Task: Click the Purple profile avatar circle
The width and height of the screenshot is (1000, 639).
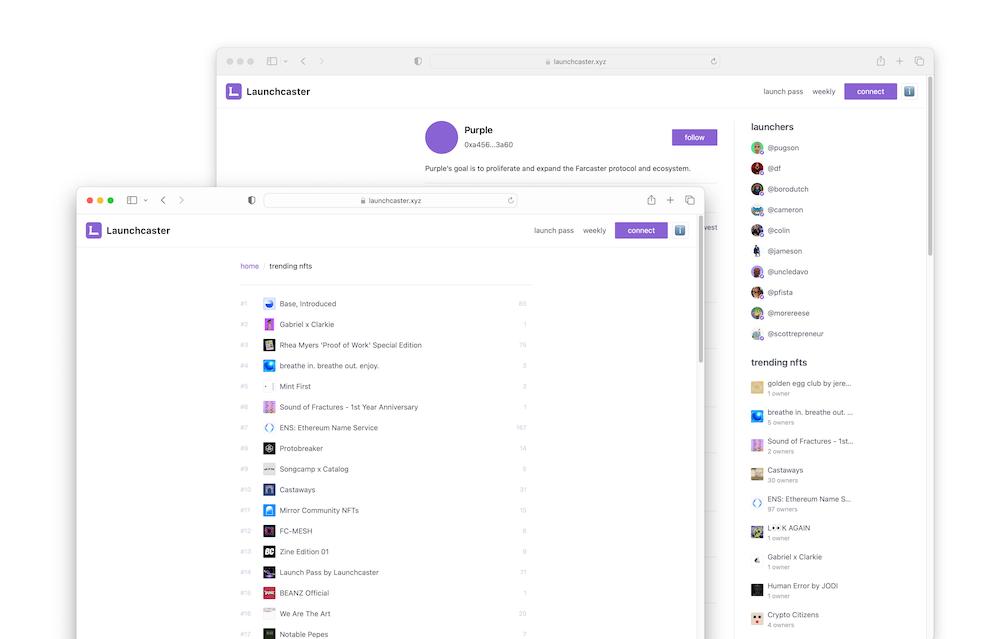Action: point(441,137)
